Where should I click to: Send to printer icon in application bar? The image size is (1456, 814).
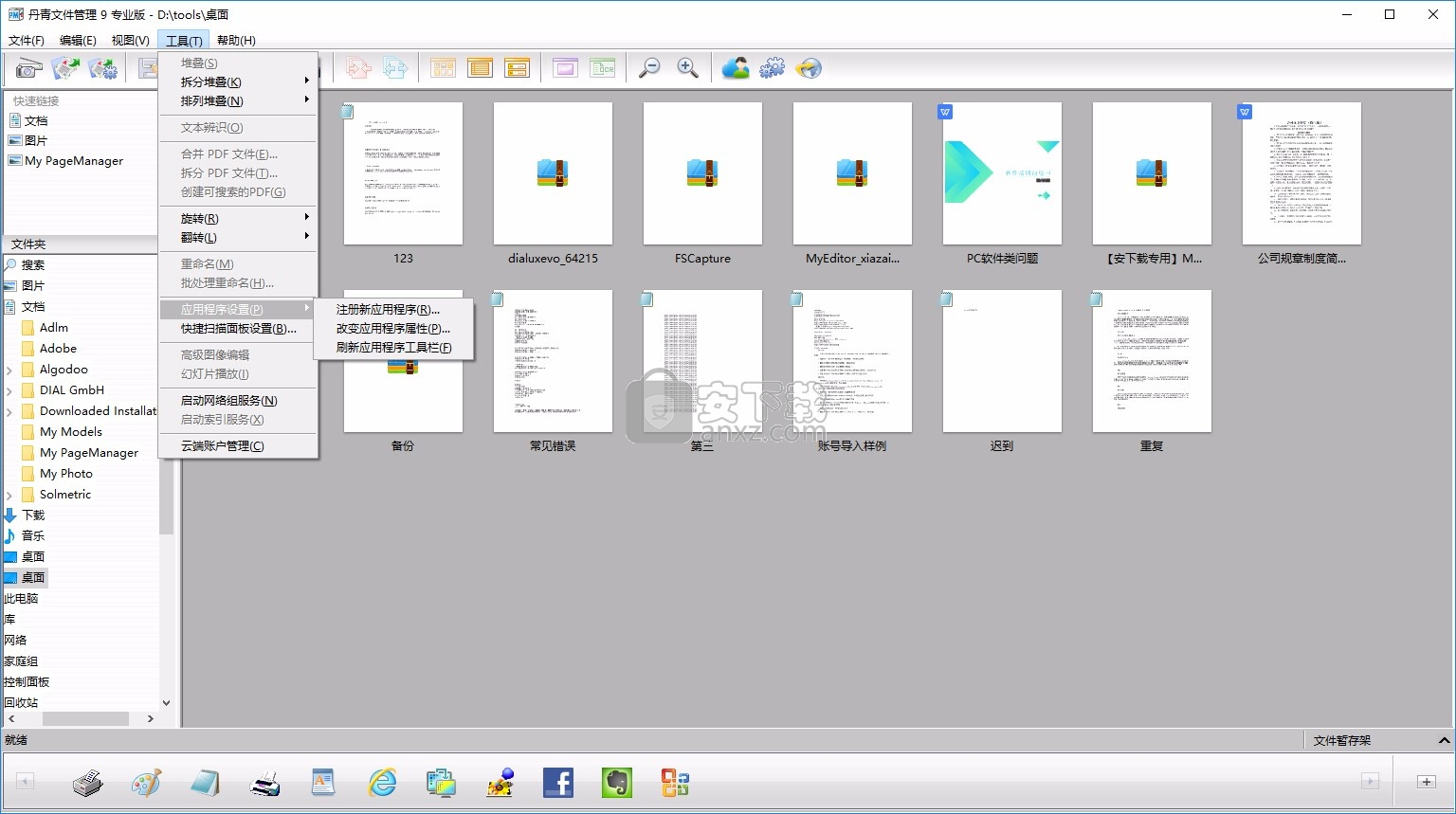coord(87,783)
